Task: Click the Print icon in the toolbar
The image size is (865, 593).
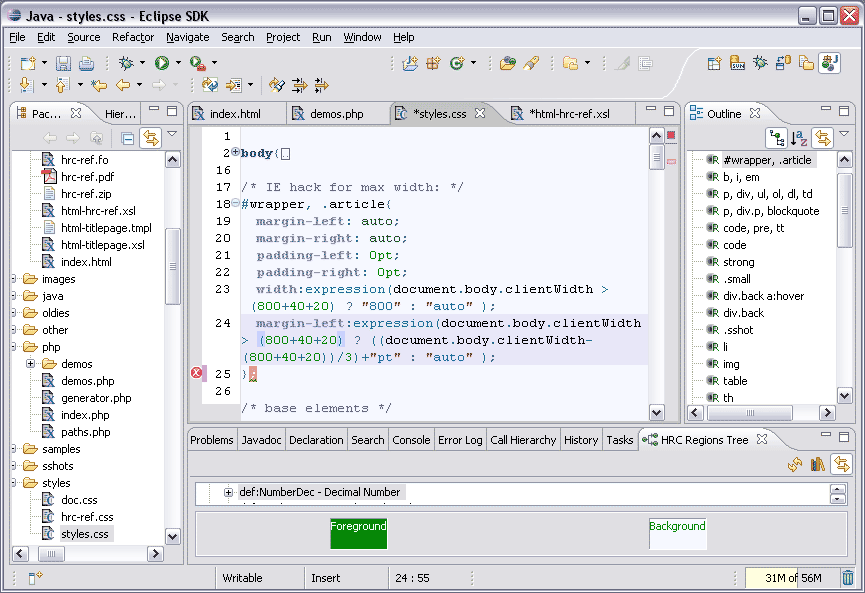Action: tap(86, 63)
